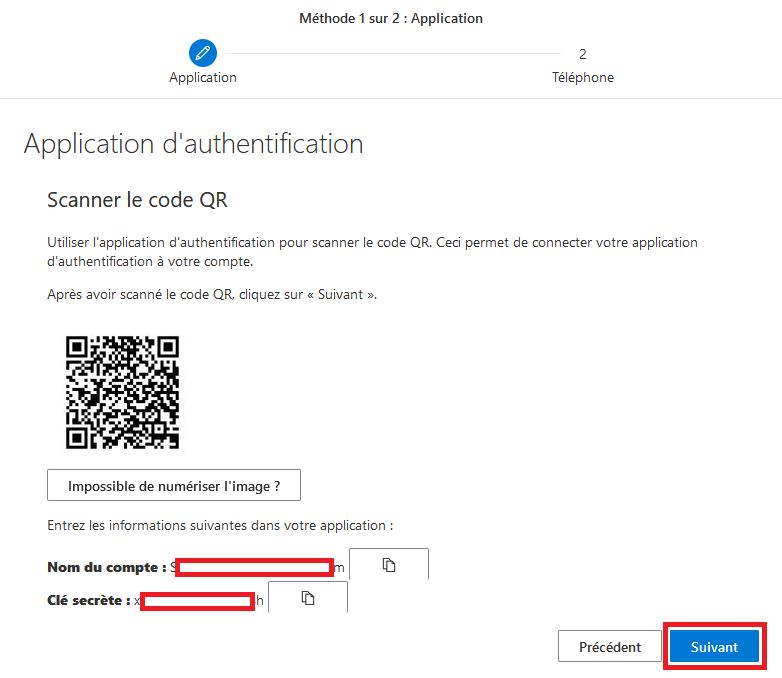
Task: Click "Impossible de numériser l'image ?" button
Action: coord(174,485)
